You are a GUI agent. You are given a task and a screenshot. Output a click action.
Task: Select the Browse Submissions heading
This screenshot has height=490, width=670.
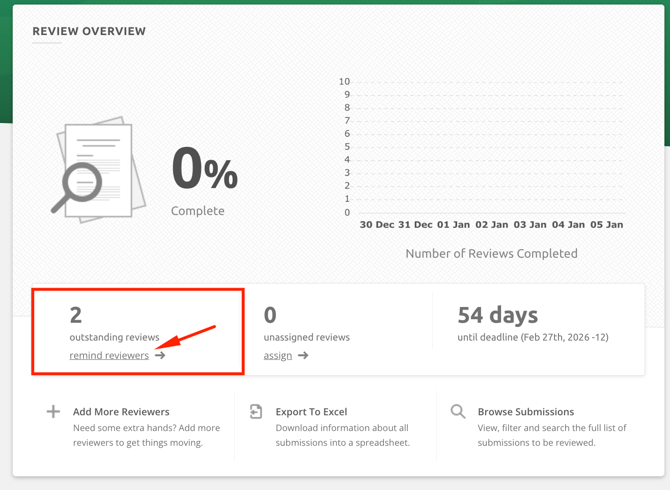[x=525, y=411]
